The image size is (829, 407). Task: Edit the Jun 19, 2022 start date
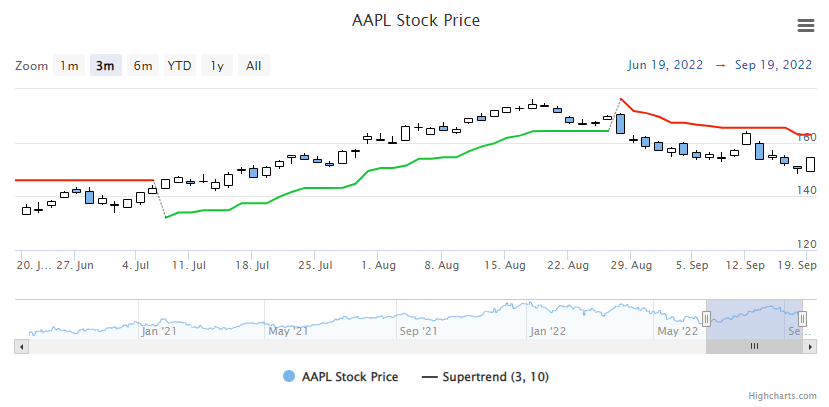pyautogui.click(x=665, y=65)
